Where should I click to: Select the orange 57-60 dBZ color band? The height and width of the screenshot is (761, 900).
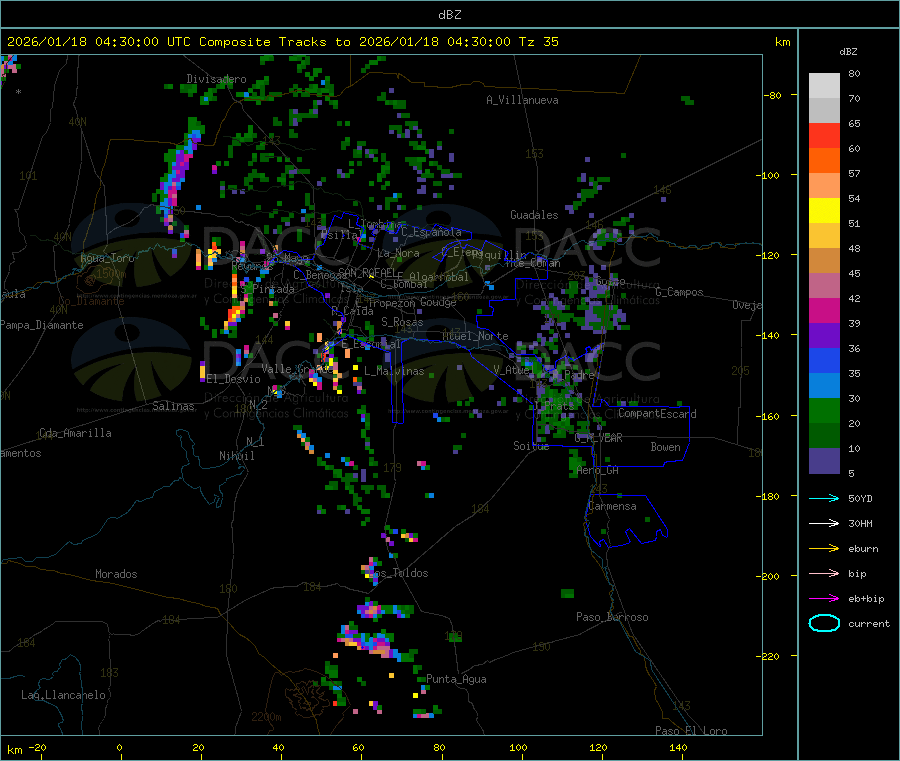(824, 161)
